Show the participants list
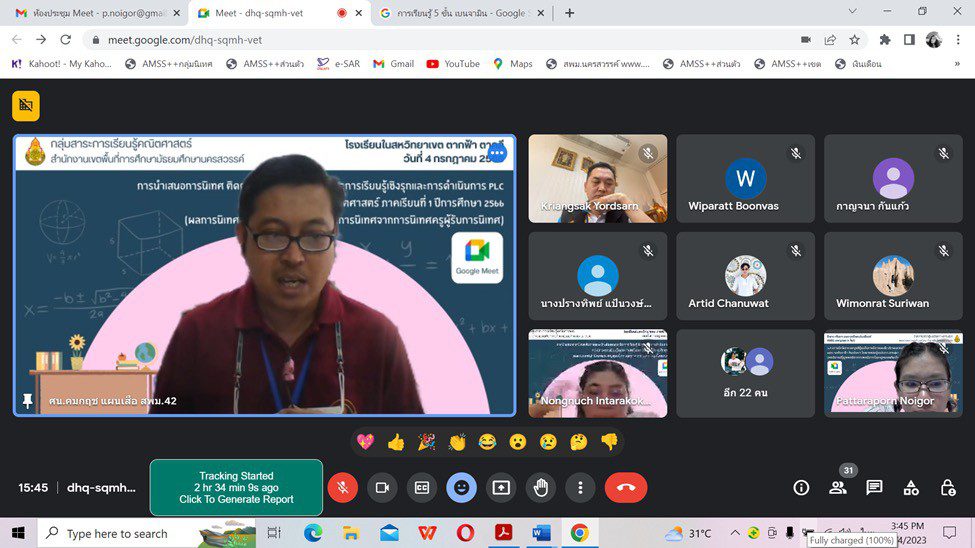The image size is (975, 548). pos(838,488)
